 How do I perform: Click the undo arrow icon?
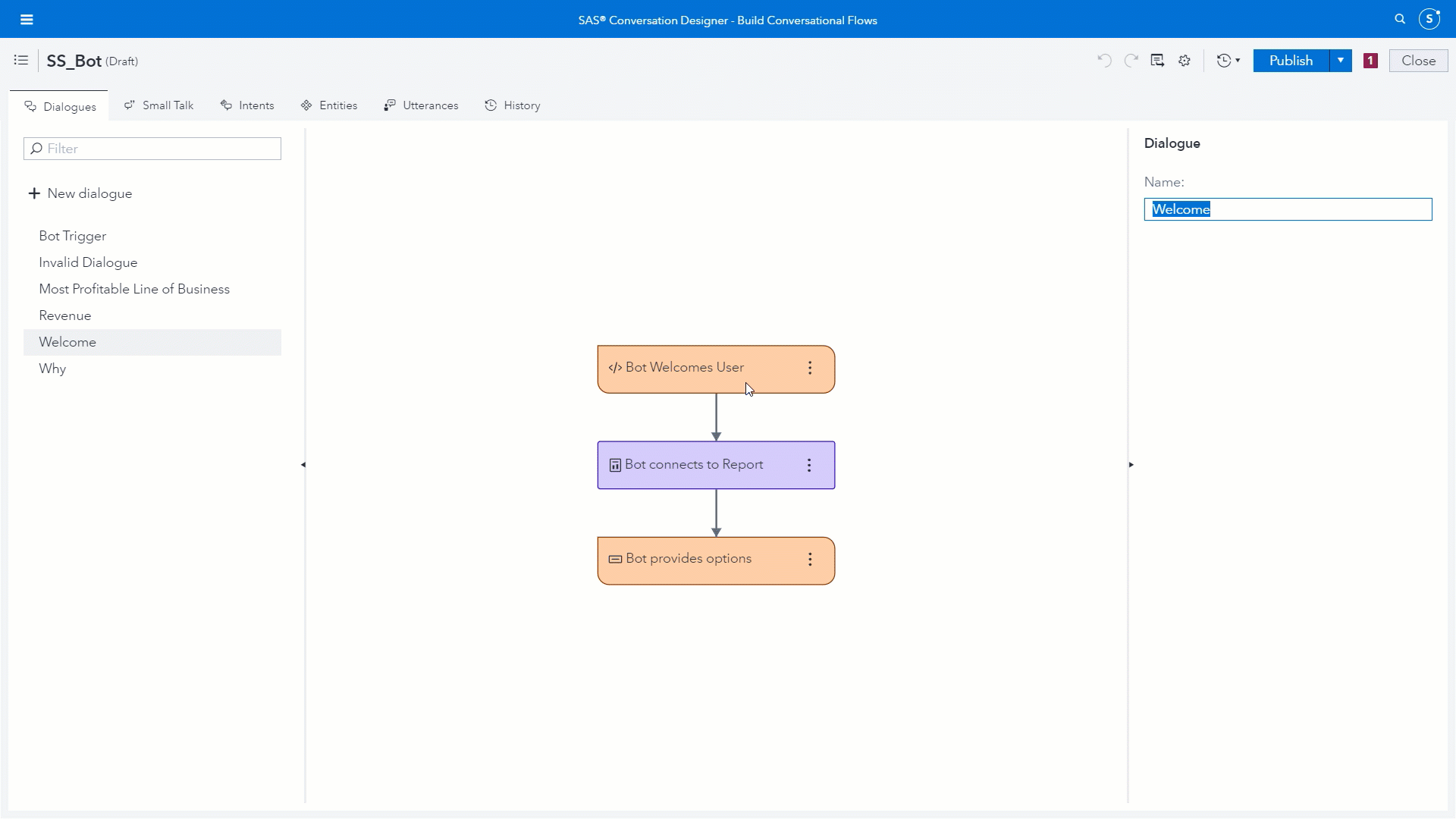tap(1104, 60)
